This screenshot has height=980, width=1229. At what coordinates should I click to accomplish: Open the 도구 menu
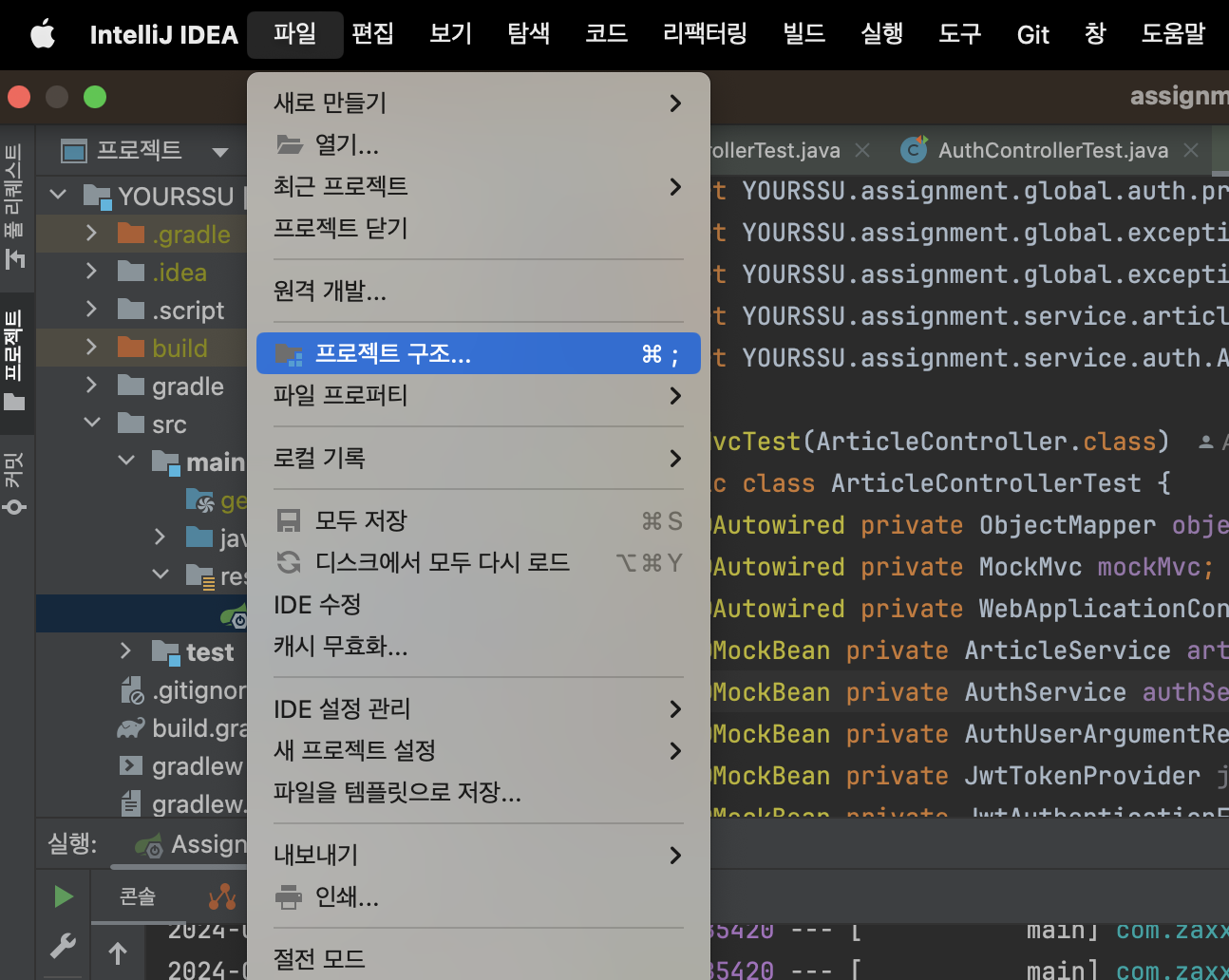click(x=959, y=35)
